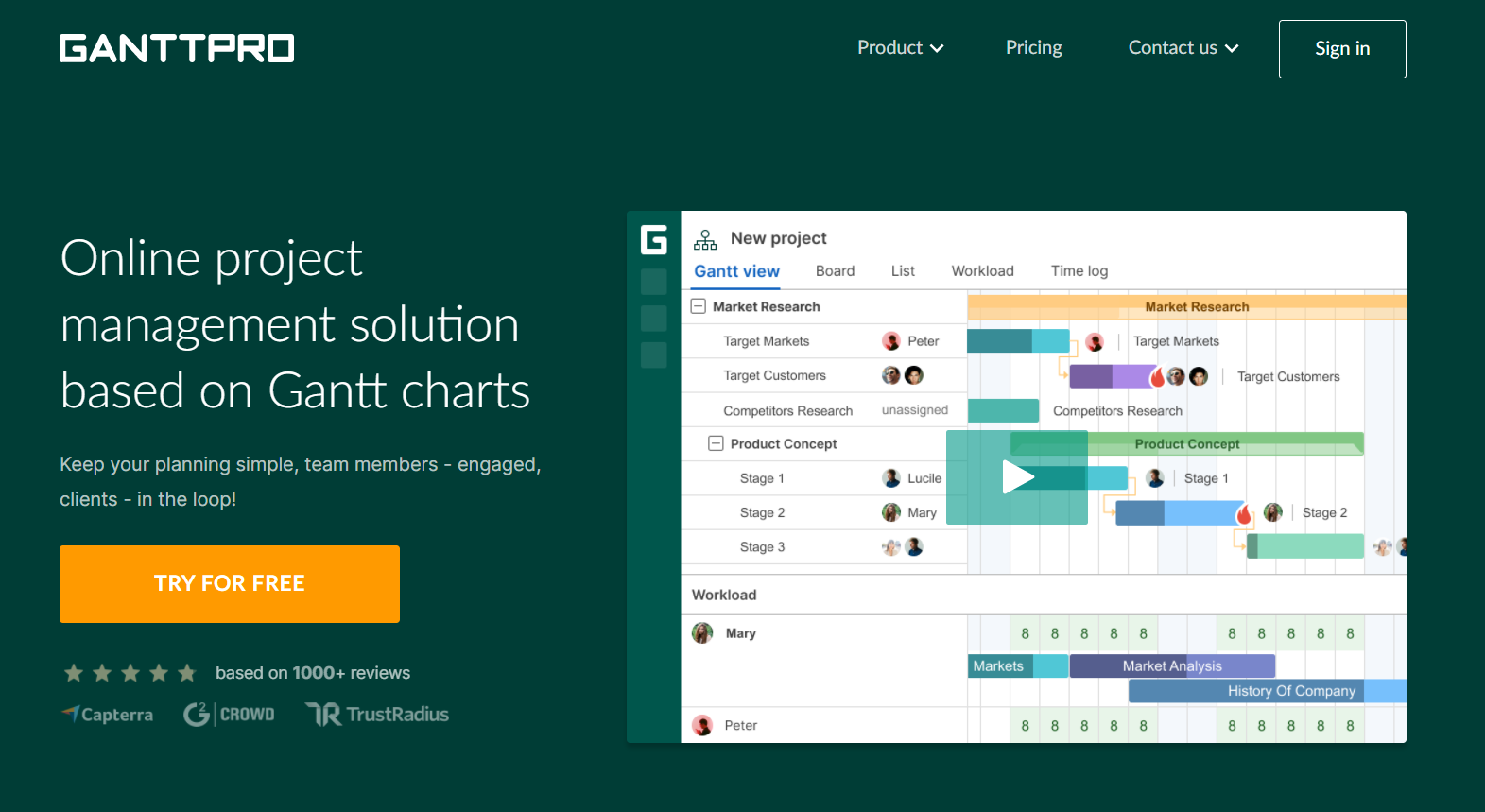Switch to the Workload tab
This screenshot has height=812, width=1485.
[982, 271]
